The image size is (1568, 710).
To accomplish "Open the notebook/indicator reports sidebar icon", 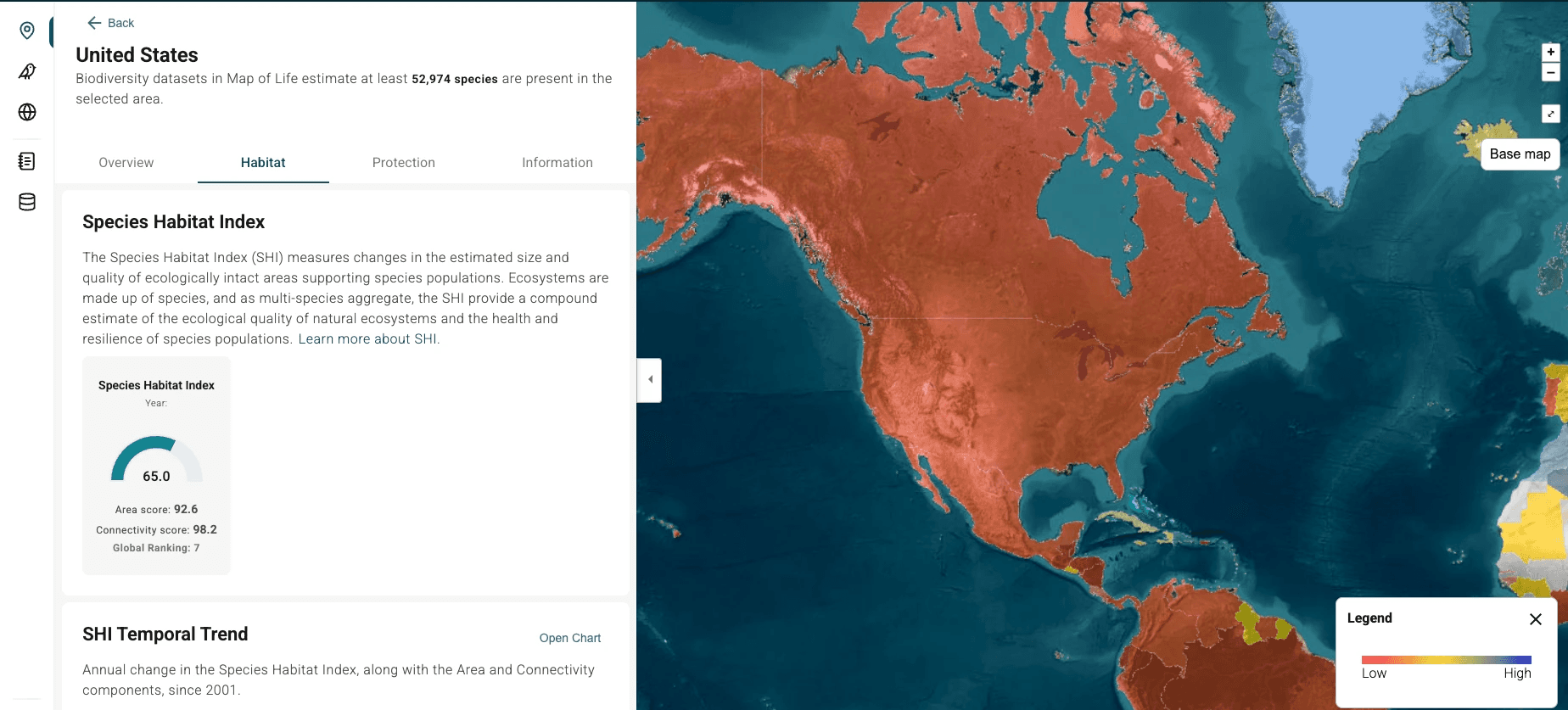I will point(26,160).
